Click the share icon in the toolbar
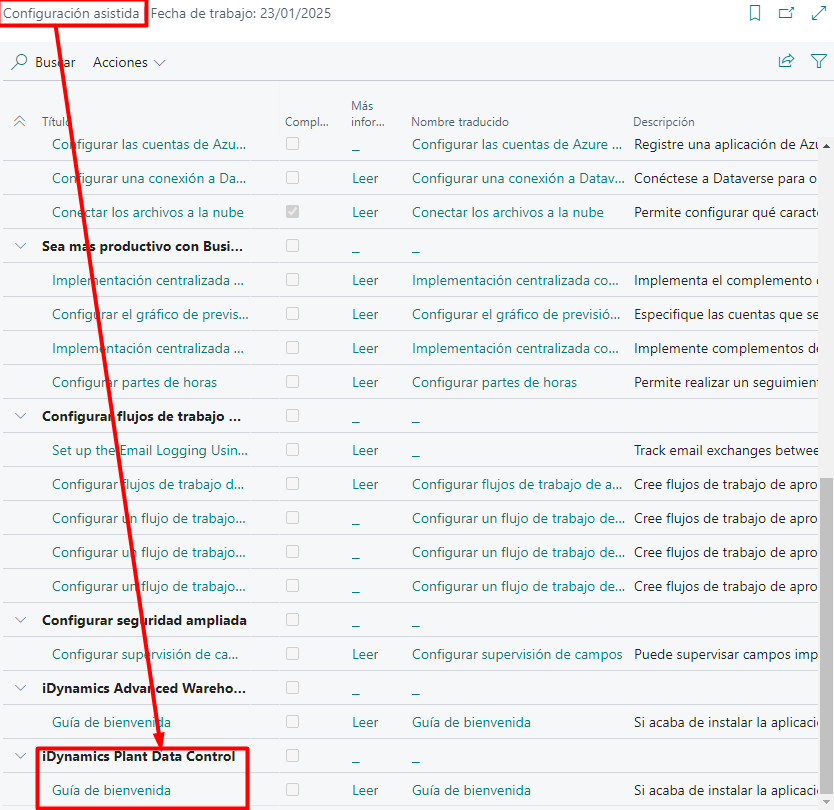 pos(786,62)
